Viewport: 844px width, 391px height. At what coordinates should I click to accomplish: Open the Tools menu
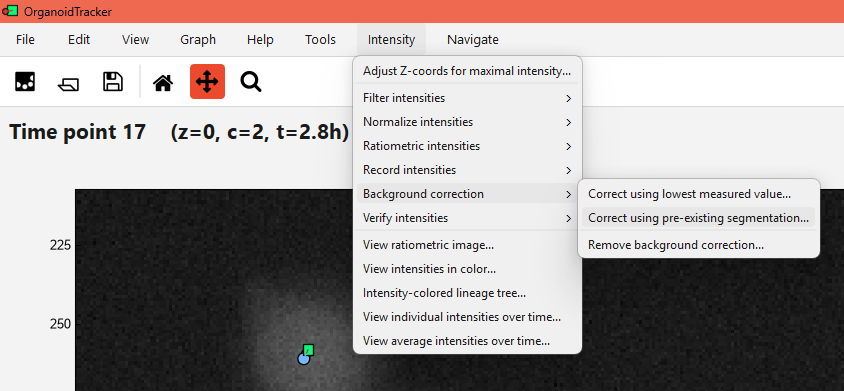(x=320, y=39)
